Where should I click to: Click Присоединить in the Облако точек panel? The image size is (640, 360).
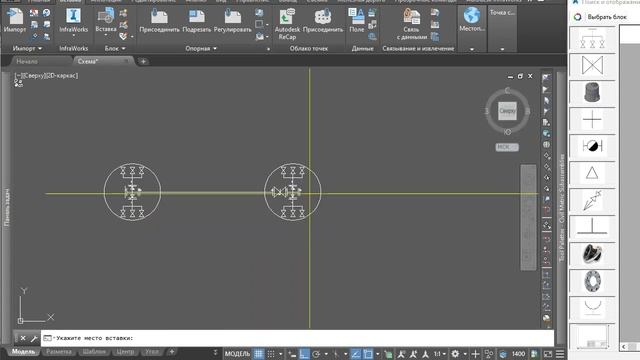coord(323,20)
